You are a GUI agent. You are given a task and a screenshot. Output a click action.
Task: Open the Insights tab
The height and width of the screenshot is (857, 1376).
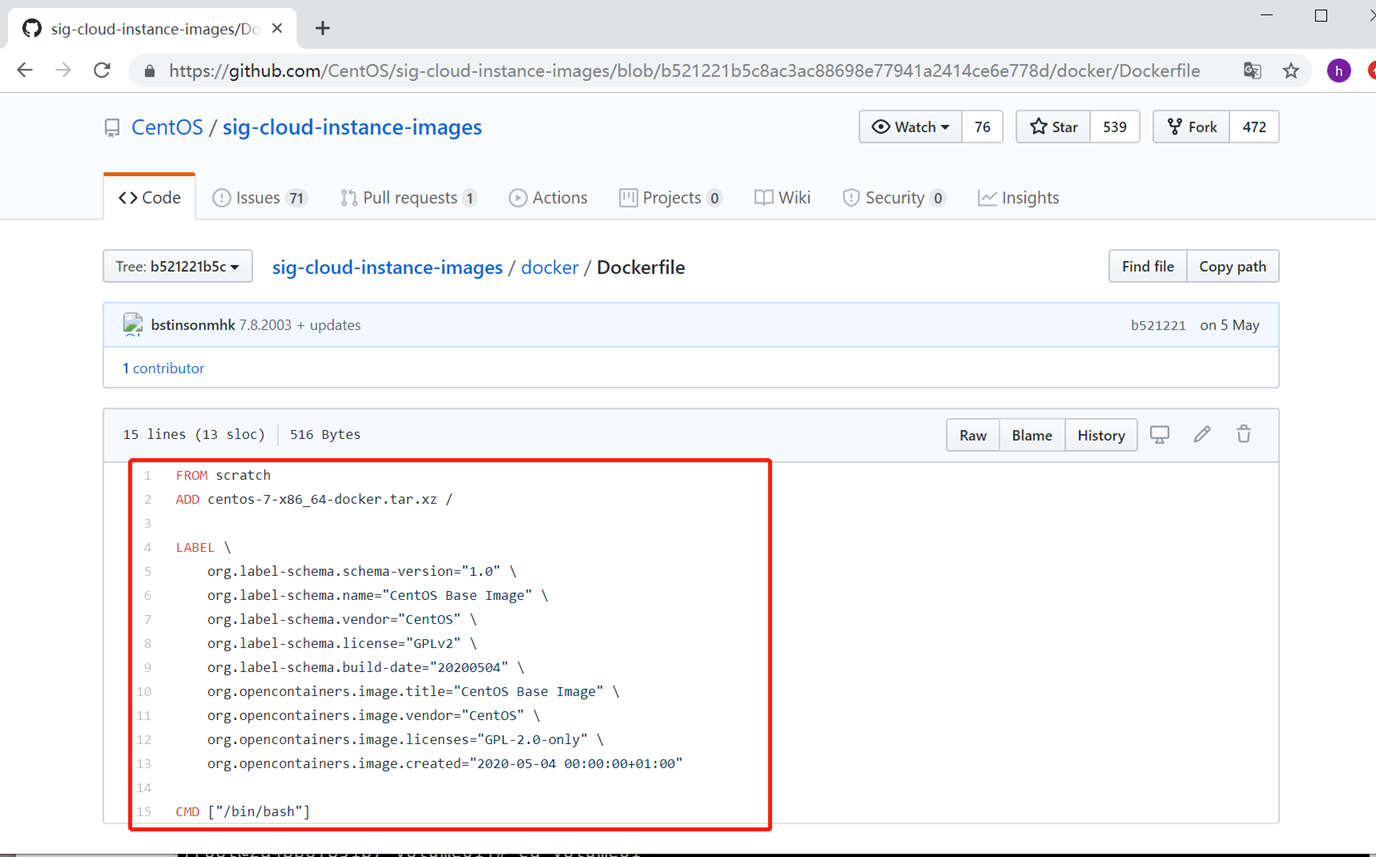click(1018, 198)
